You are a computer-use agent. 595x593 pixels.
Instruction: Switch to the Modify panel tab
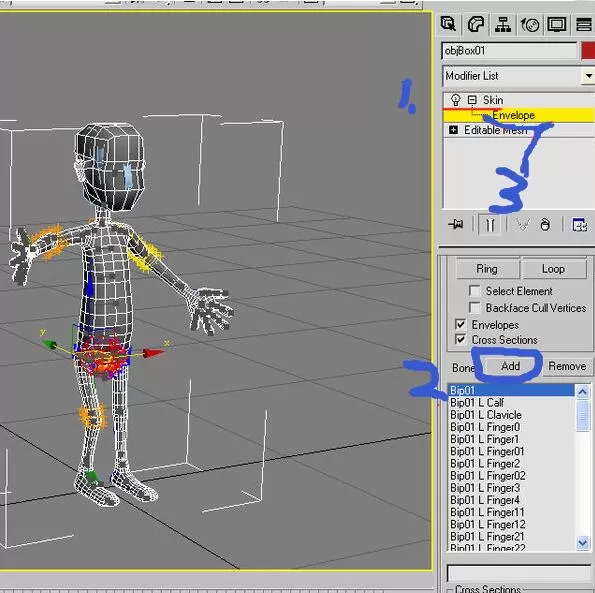[x=476, y=25]
